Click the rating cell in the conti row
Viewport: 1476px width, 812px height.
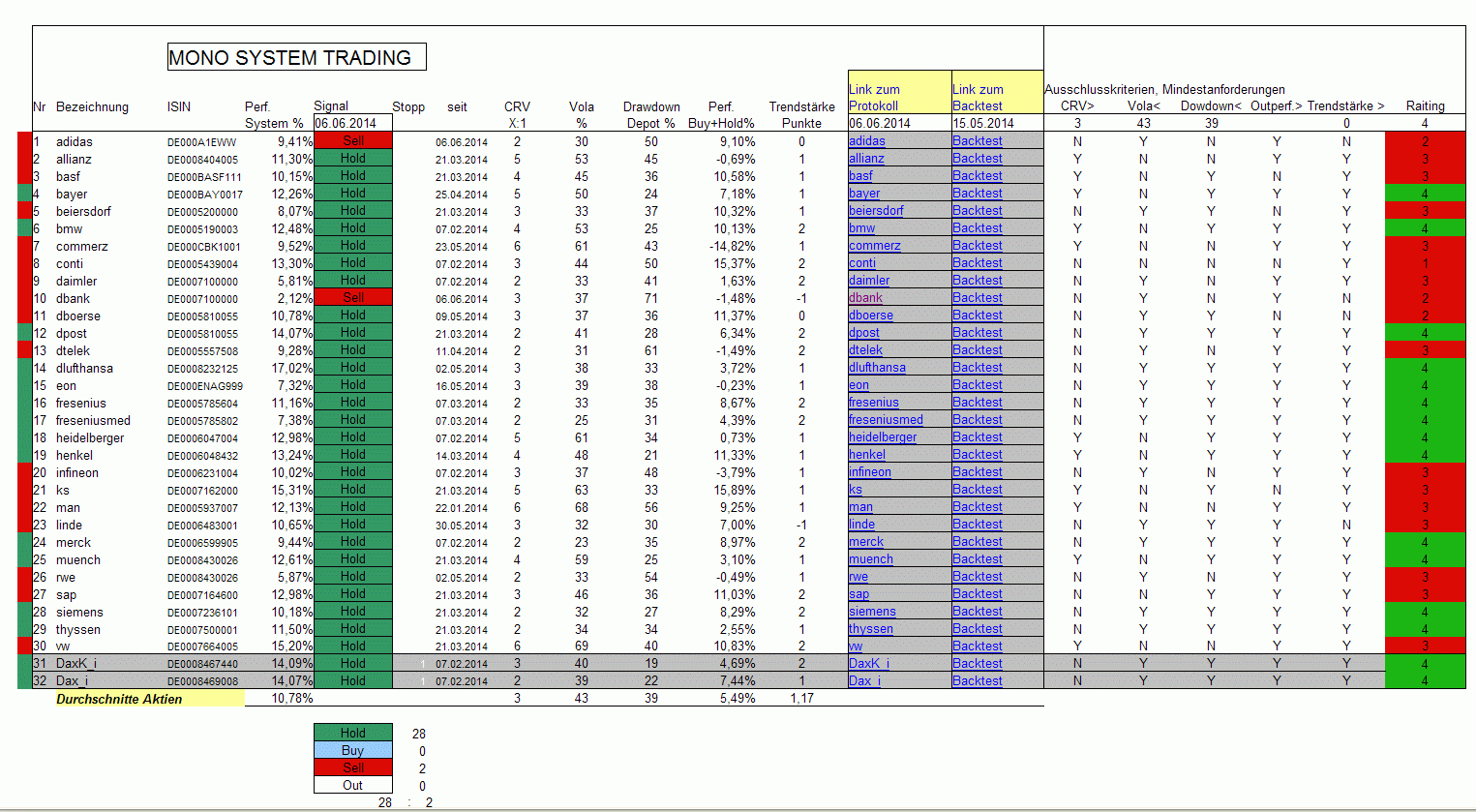pyautogui.click(x=1425, y=263)
